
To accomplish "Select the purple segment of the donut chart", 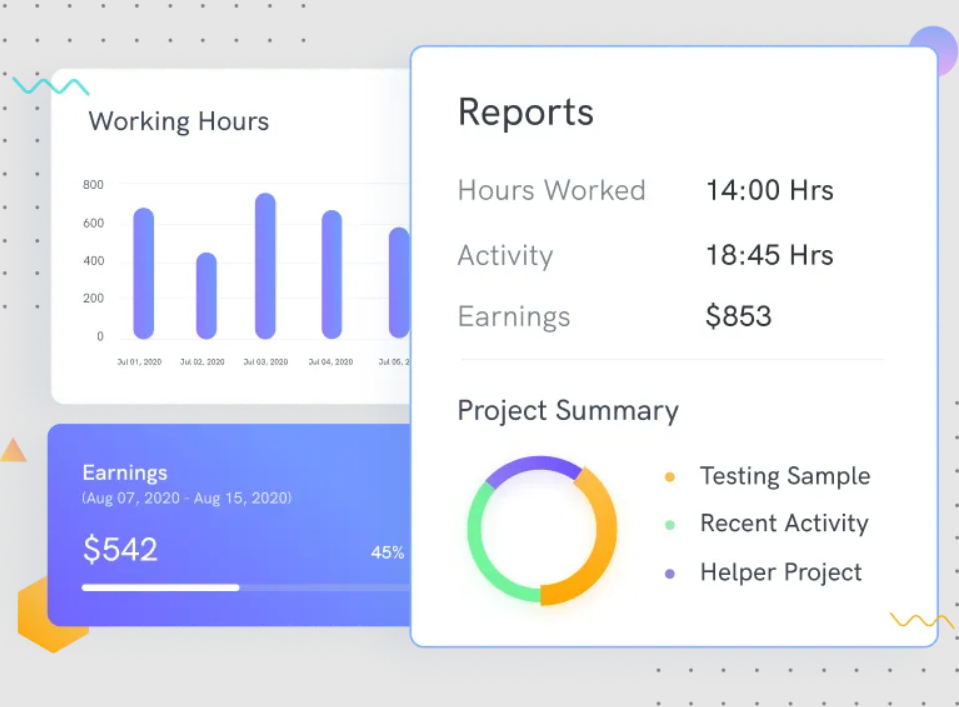I will 533,466.
